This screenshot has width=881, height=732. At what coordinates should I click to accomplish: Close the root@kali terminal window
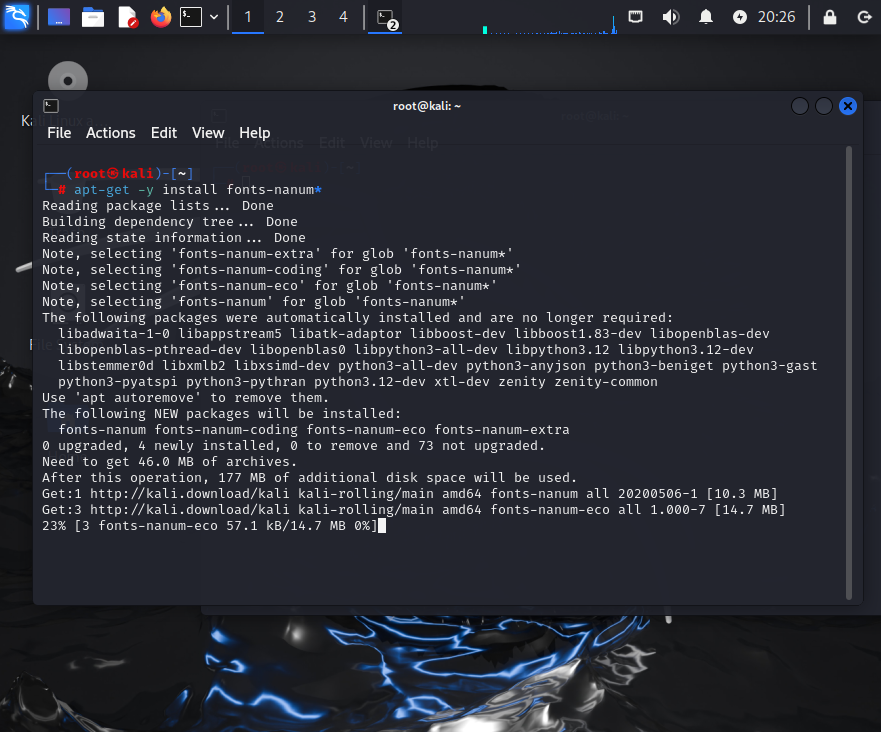coord(848,106)
